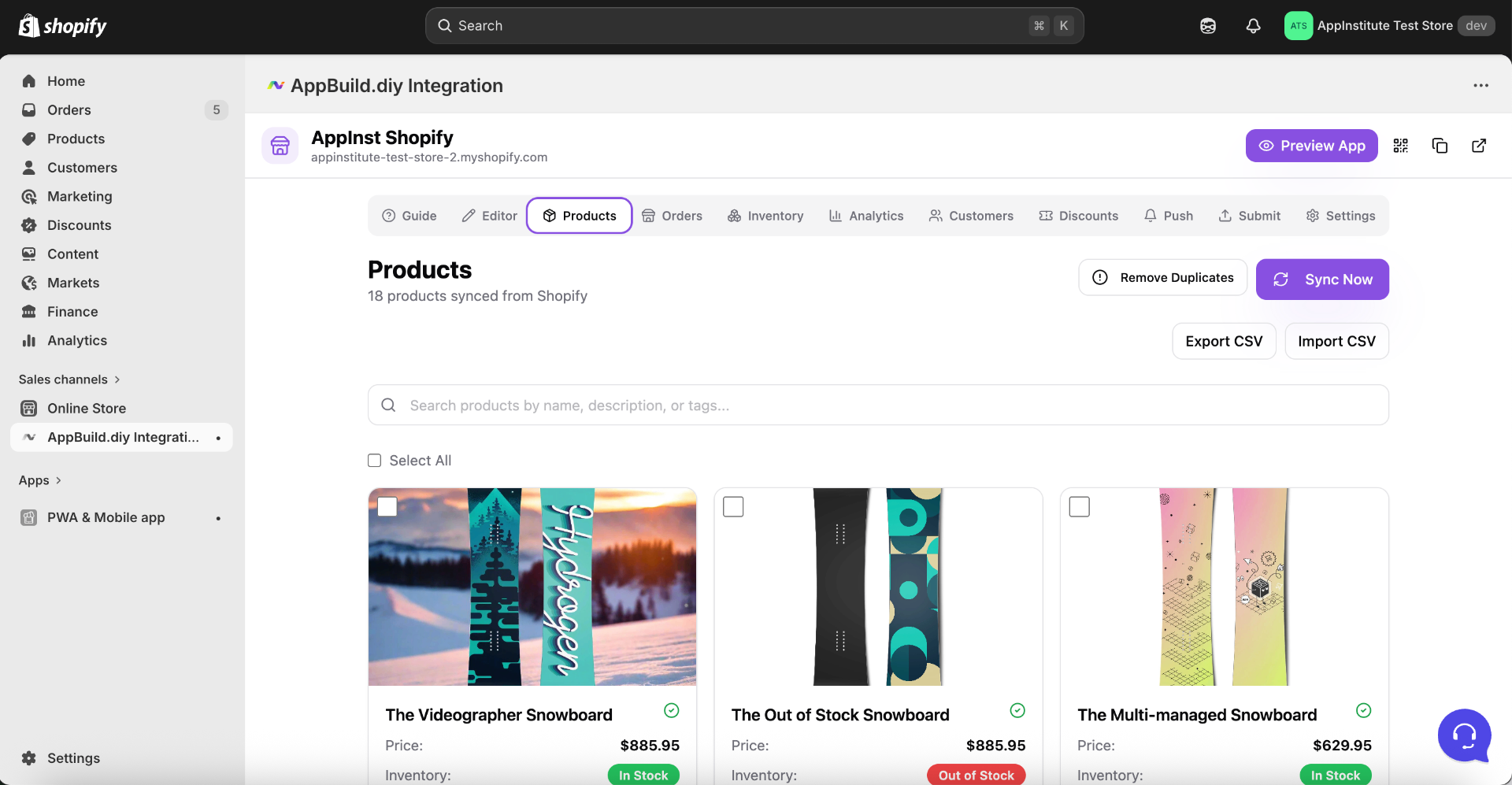
Task: Focus the product search field
Action: point(878,405)
